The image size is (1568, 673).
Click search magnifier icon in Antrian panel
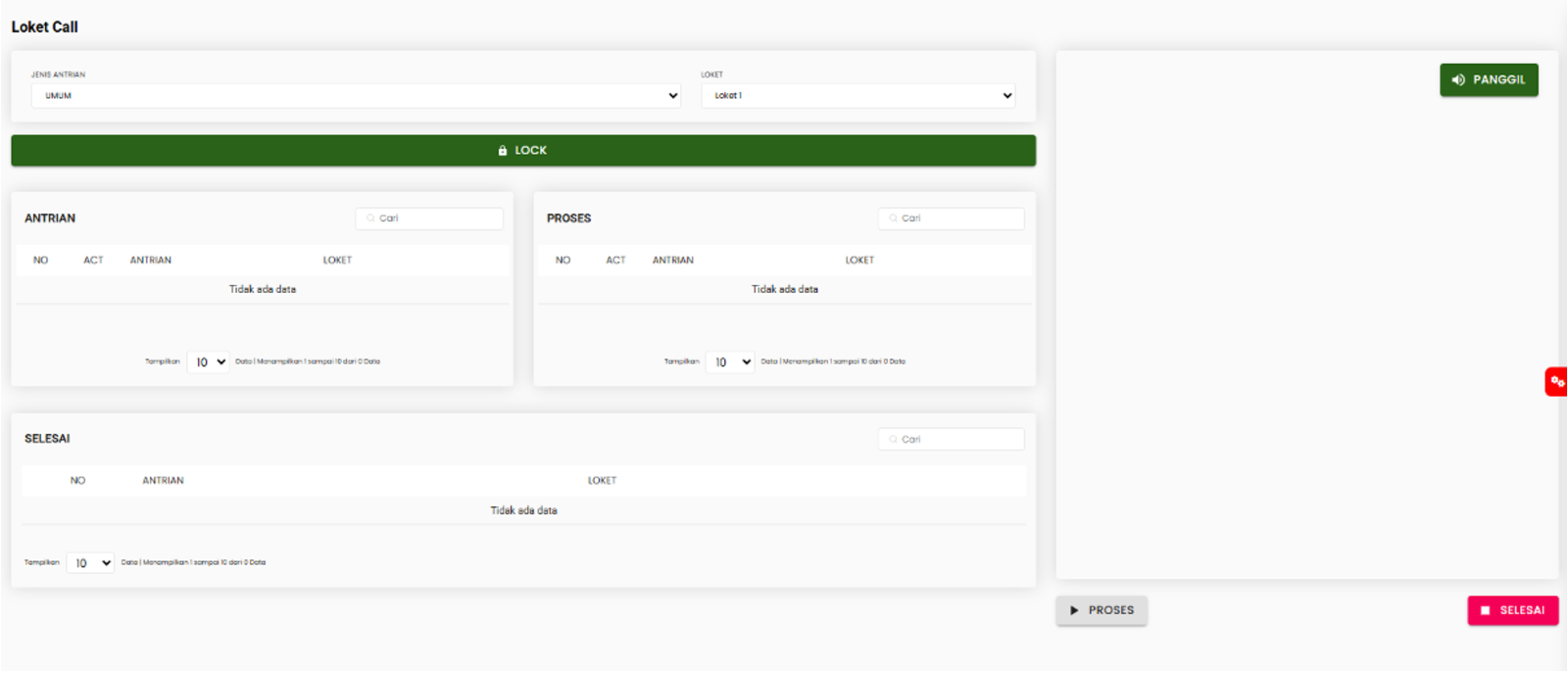[x=370, y=218]
